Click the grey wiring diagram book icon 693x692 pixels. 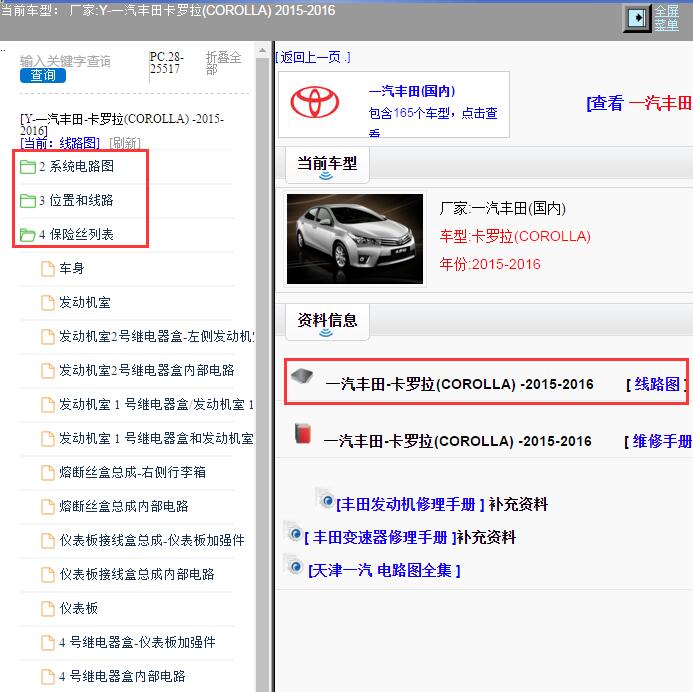pos(302,376)
